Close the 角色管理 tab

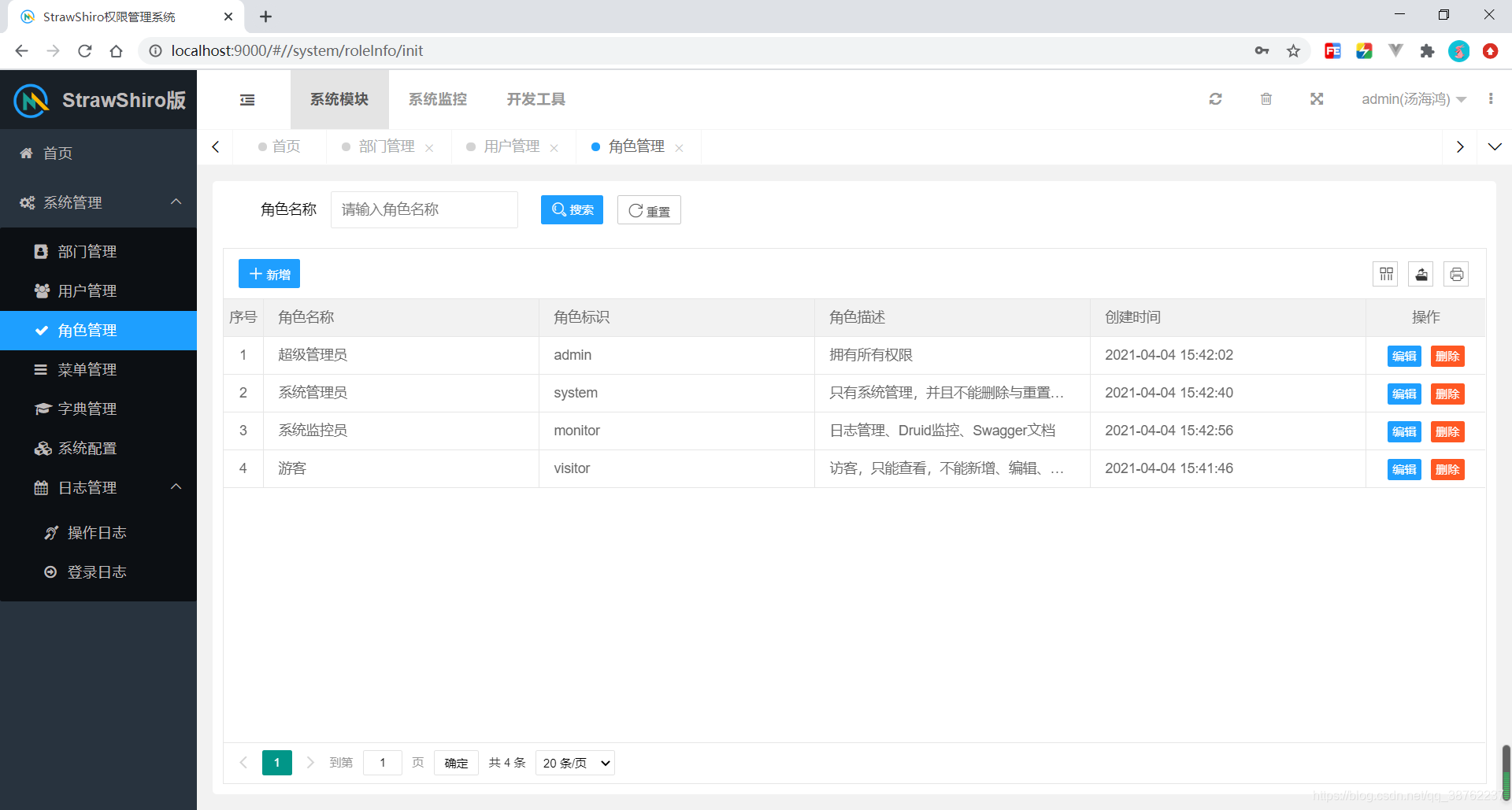679,148
